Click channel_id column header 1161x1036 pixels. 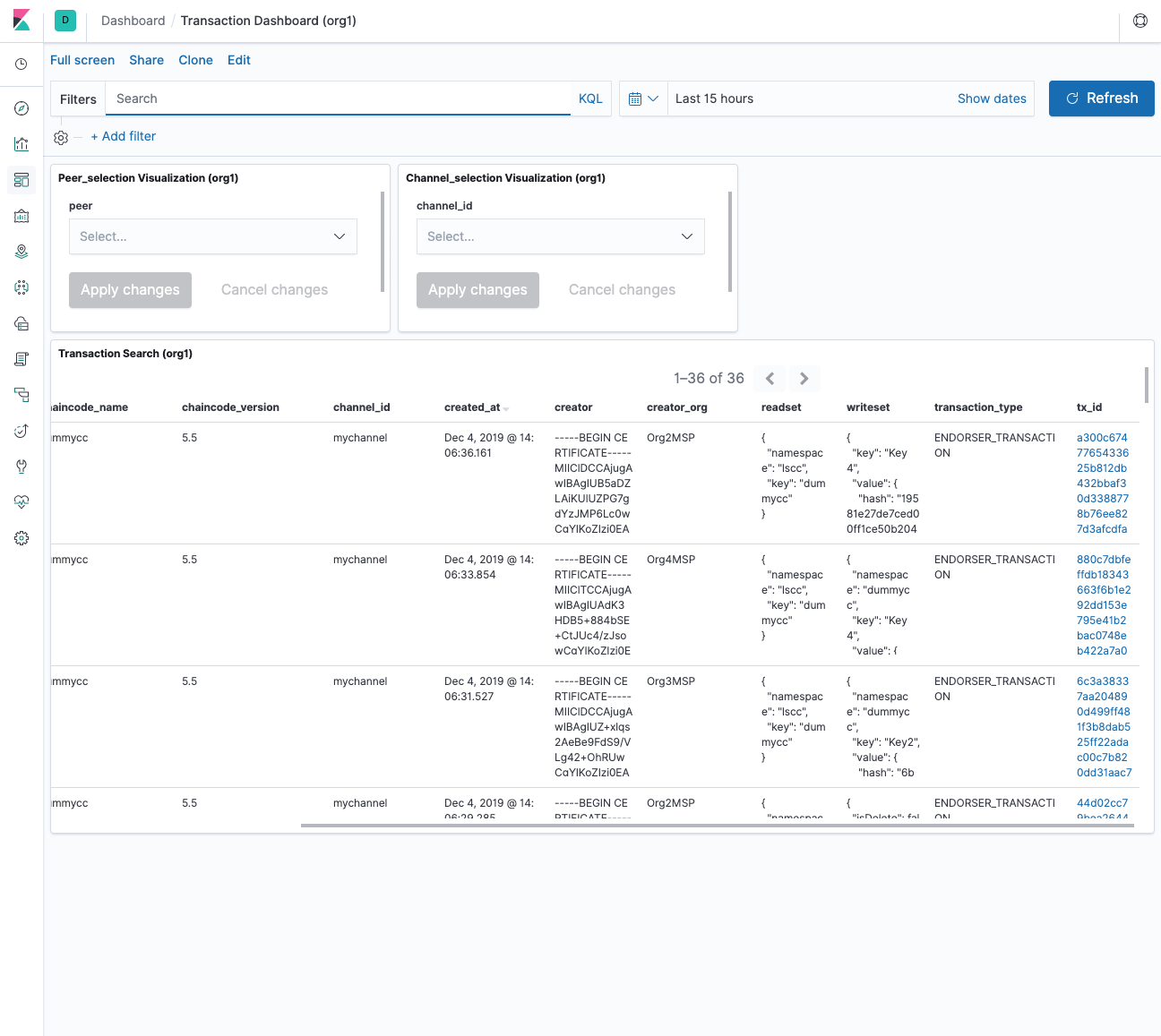click(x=361, y=407)
